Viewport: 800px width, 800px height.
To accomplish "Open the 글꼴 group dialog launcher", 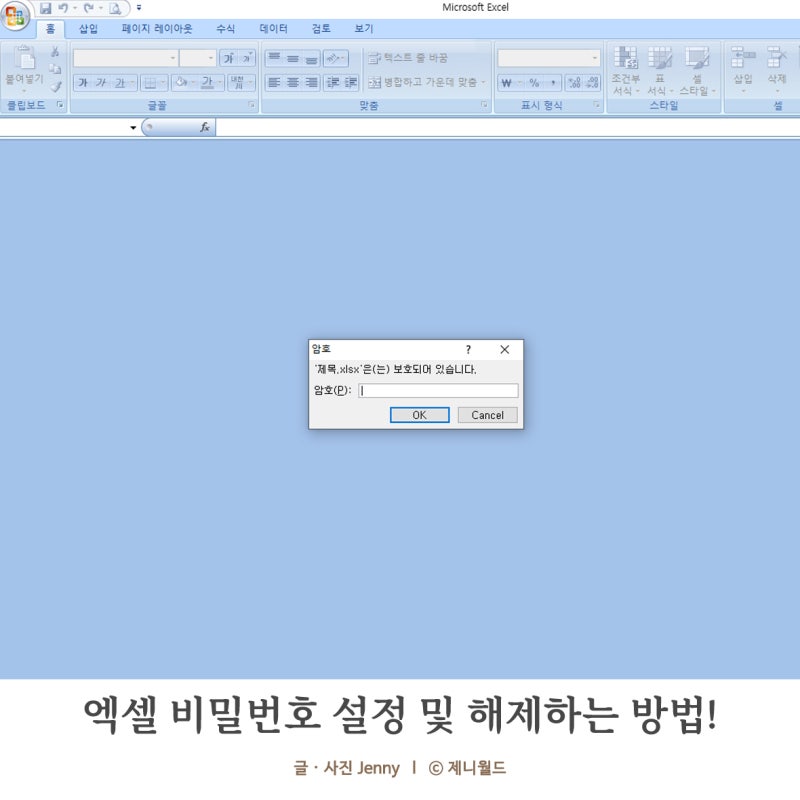I will pos(252,105).
